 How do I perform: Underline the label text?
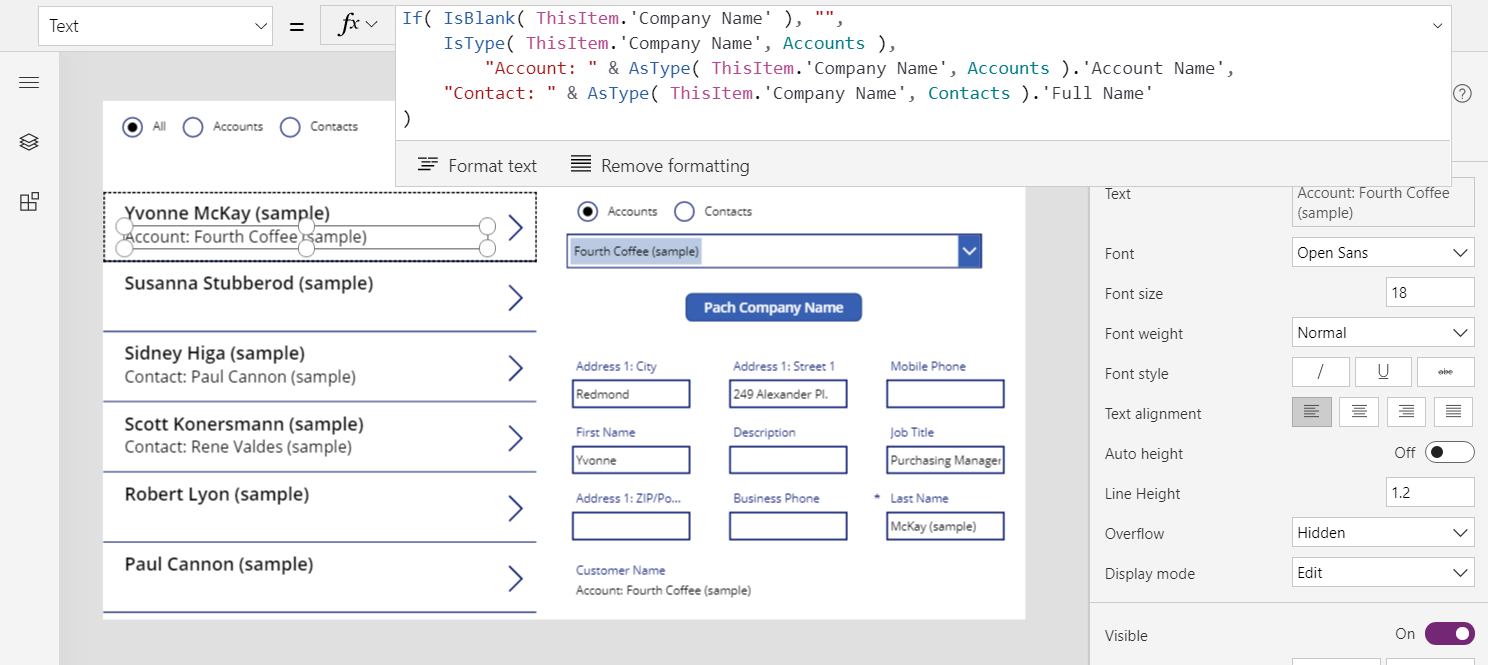[x=1383, y=371]
